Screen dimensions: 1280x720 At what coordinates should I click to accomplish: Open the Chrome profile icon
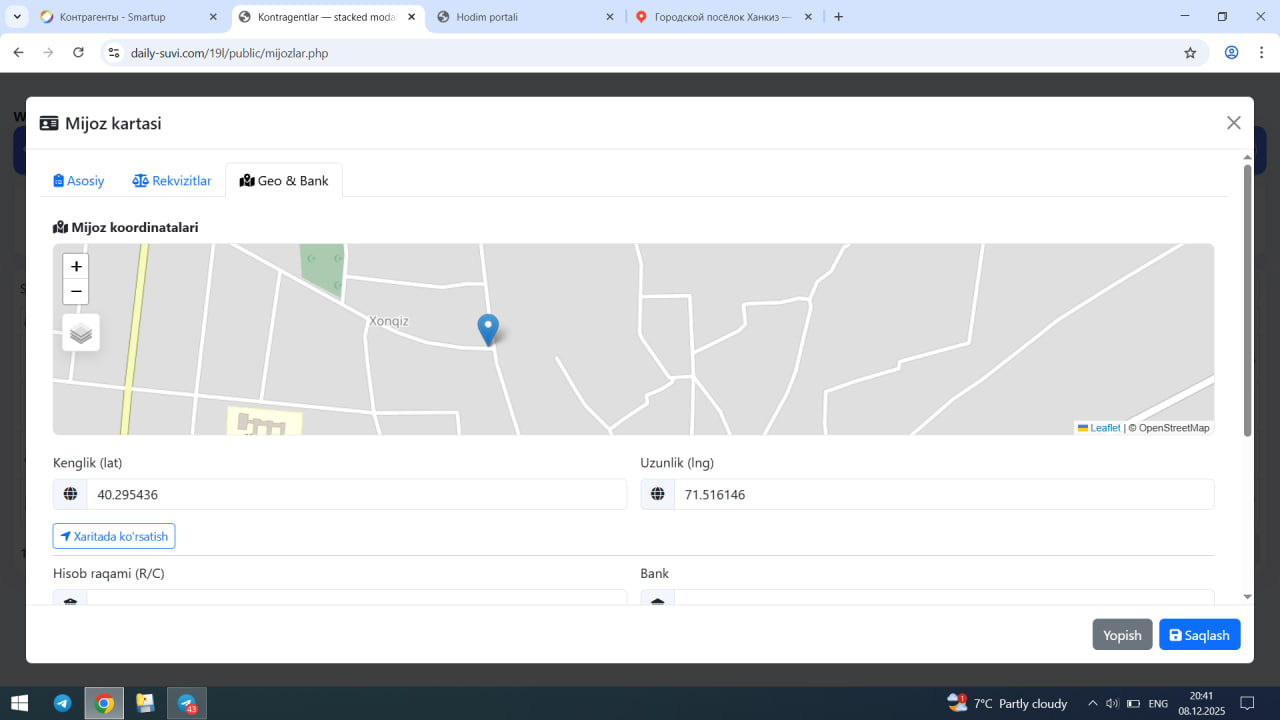click(x=1232, y=53)
